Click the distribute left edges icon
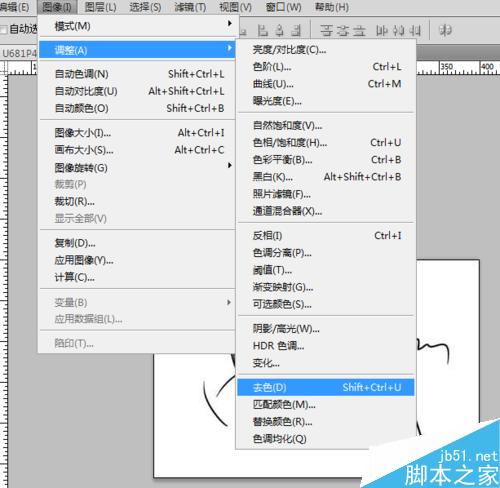Image resolution: width=500 pixels, height=488 pixels. (x=382, y=31)
